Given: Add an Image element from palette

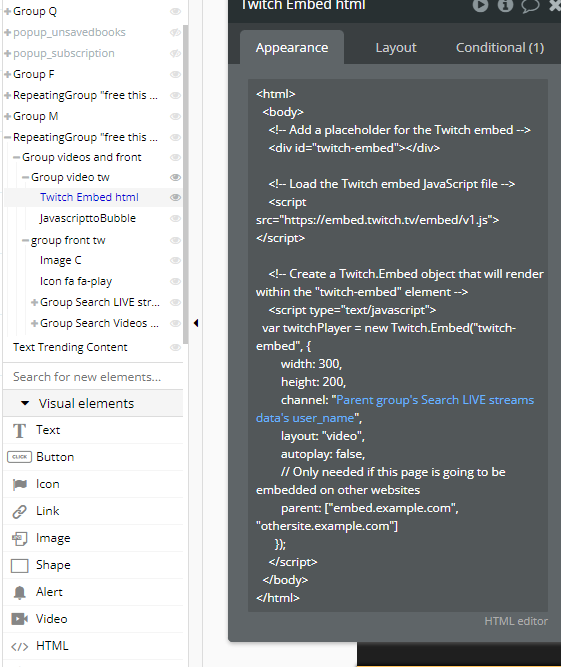Looking at the screenshot, I should (x=93, y=538).
